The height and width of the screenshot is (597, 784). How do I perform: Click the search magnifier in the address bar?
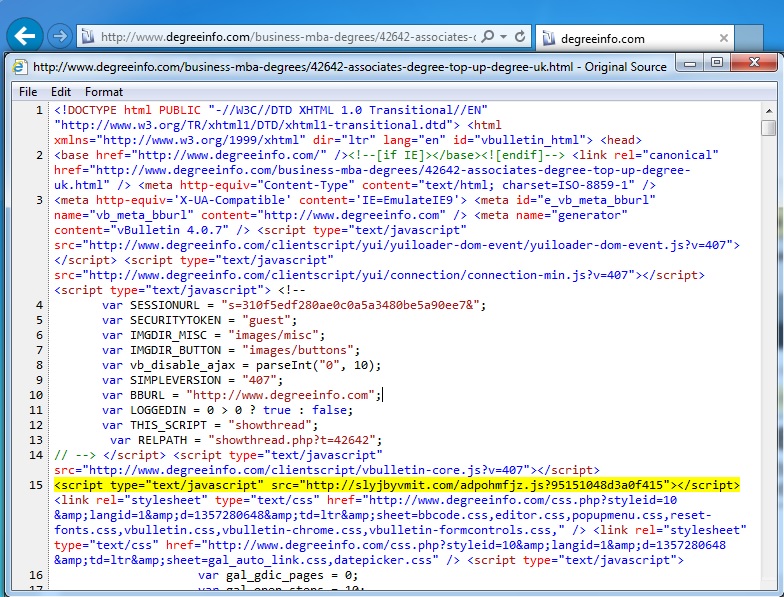(x=488, y=37)
